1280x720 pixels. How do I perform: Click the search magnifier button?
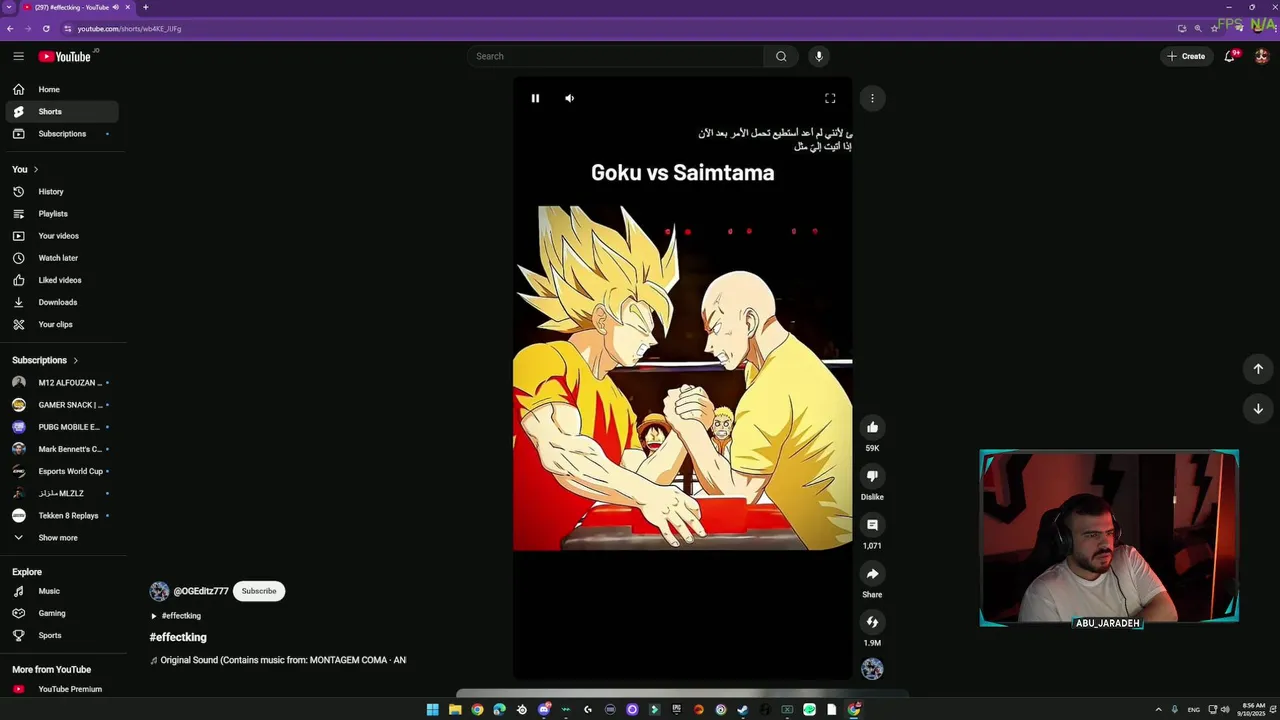(x=781, y=56)
